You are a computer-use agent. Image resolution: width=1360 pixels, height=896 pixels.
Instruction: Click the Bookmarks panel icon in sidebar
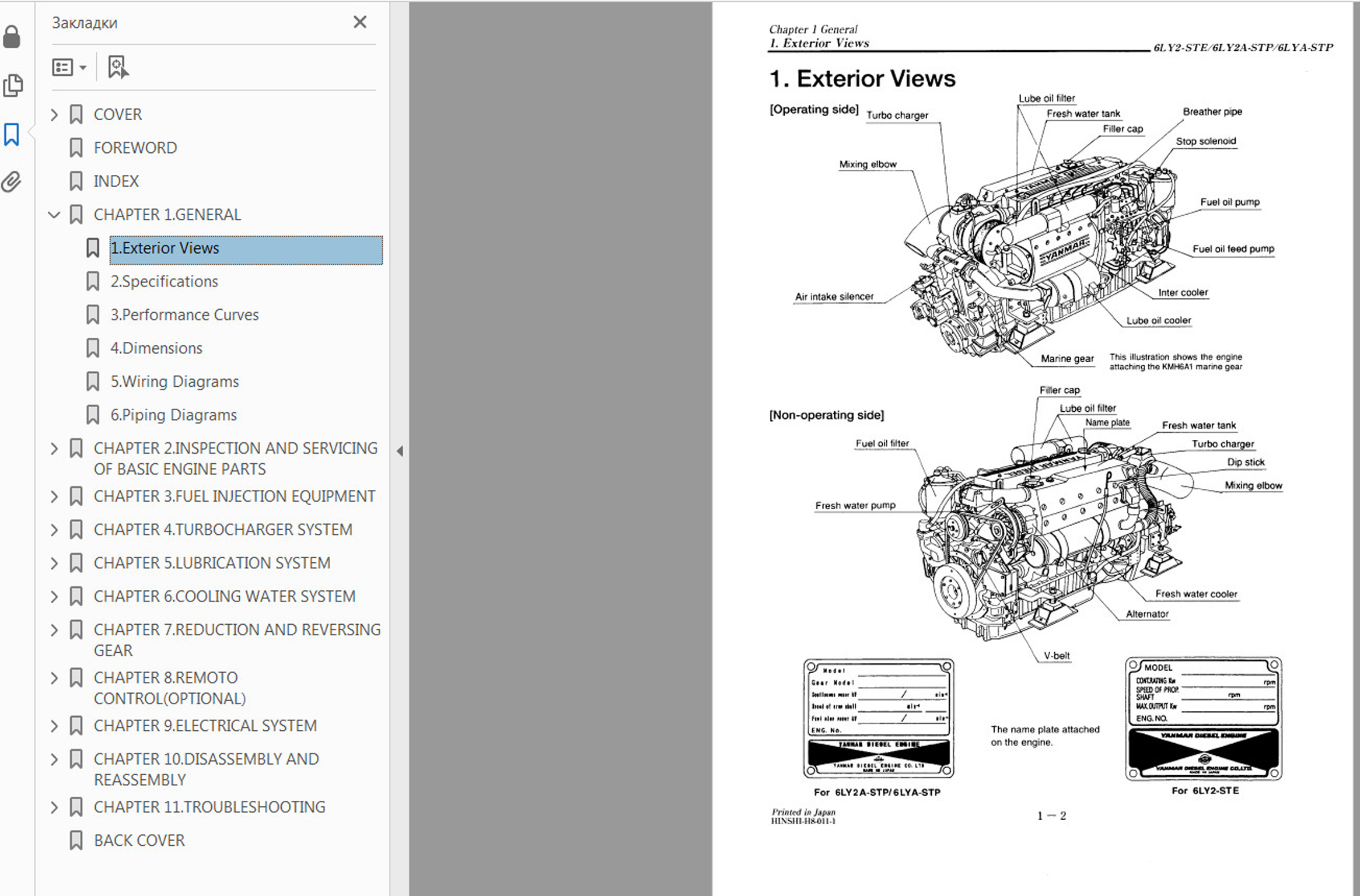tap(12, 134)
